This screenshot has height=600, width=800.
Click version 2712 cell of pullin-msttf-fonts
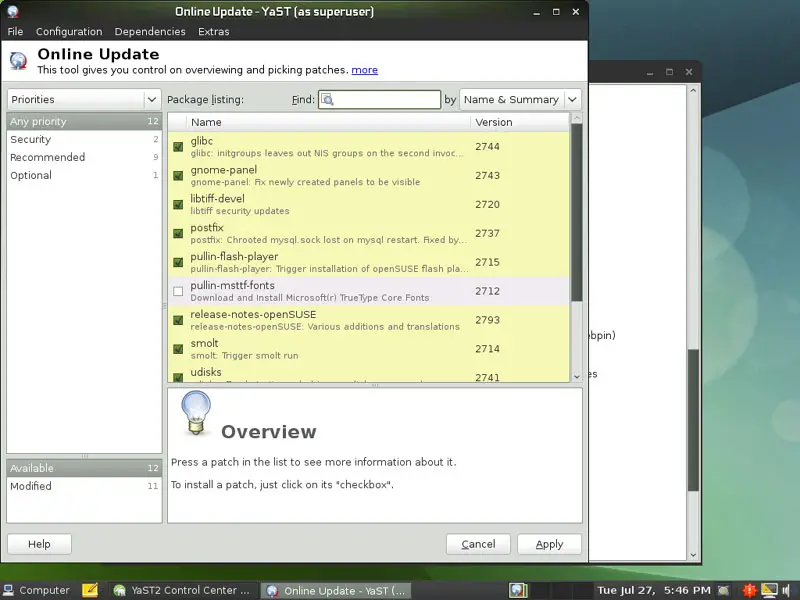pyautogui.click(x=487, y=291)
